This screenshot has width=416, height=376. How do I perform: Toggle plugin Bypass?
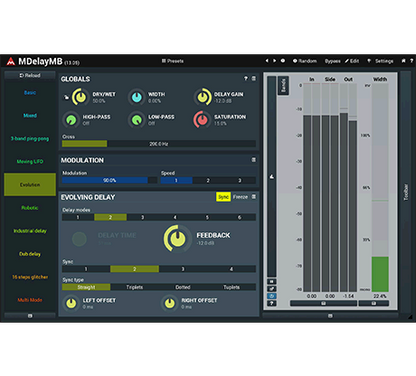pos(332,61)
